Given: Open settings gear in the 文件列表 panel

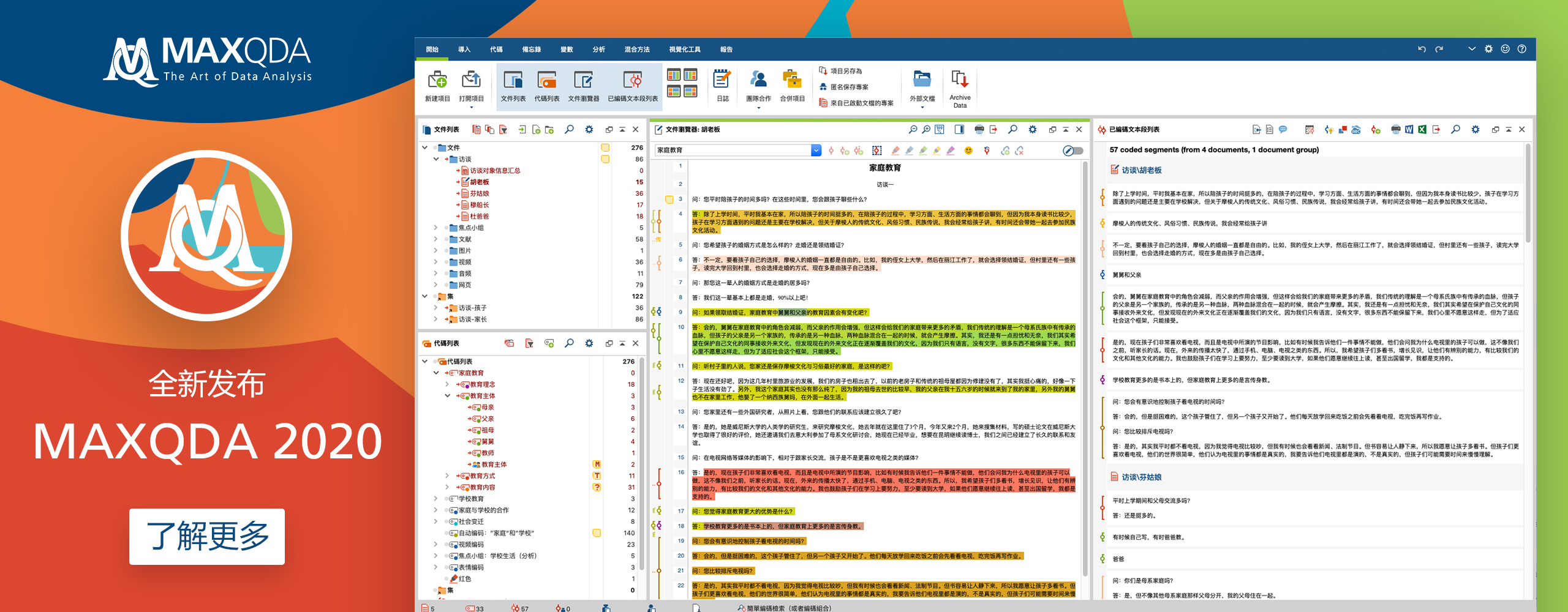Looking at the screenshot, I should [589, 130].
